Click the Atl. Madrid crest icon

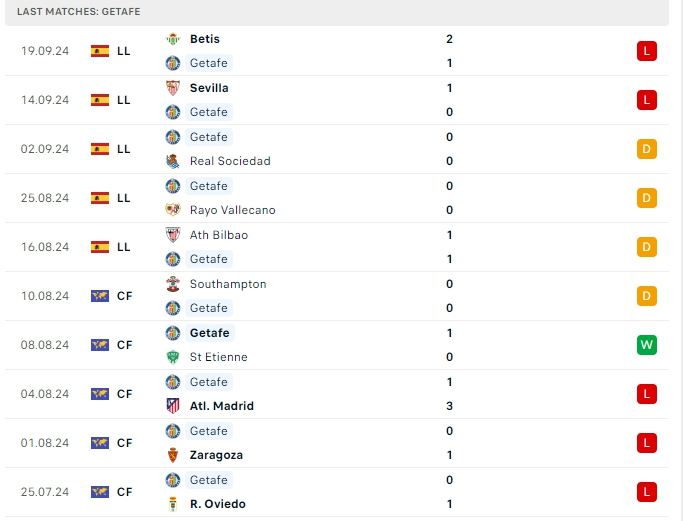coord(172,406)
